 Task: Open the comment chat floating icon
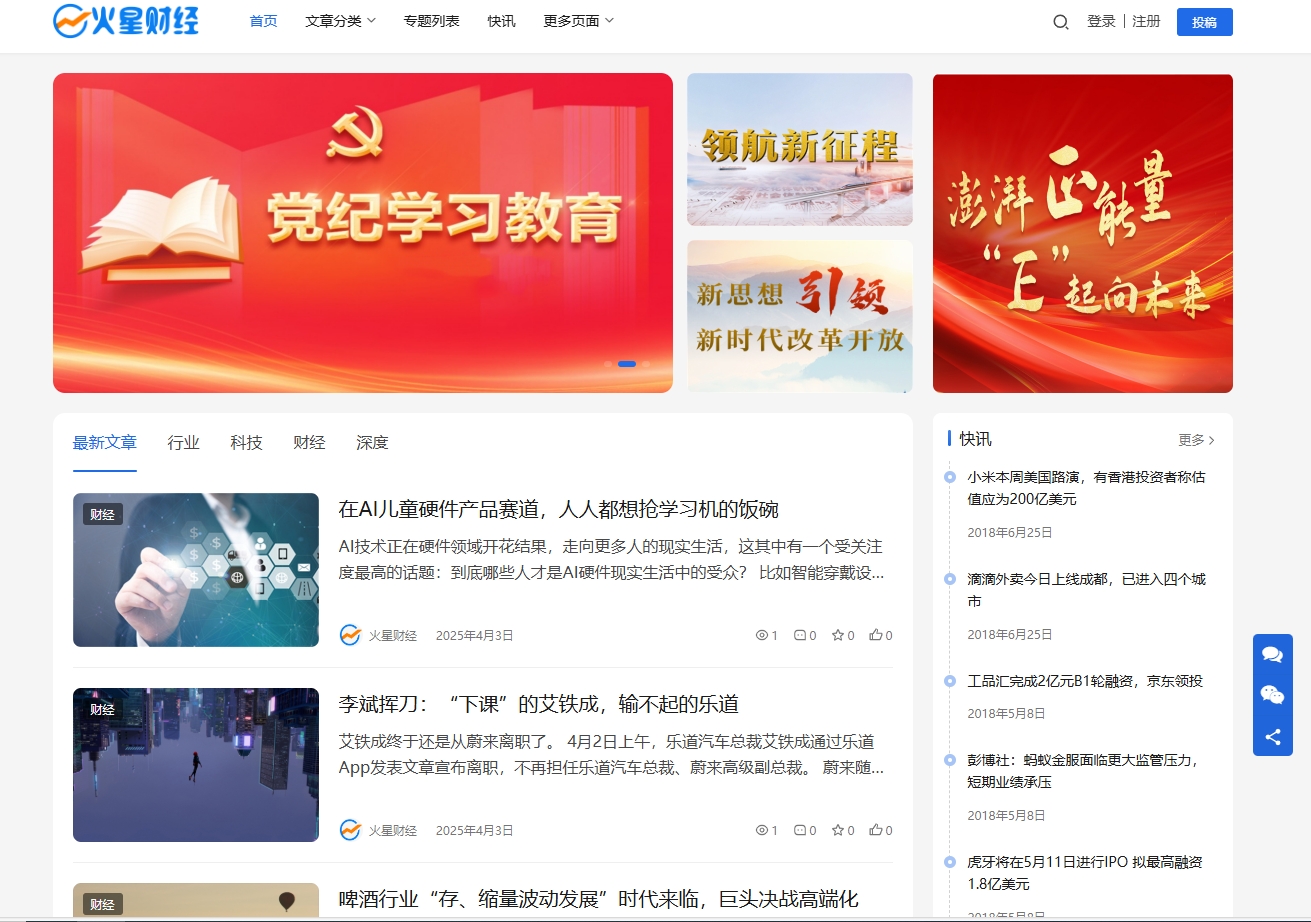pyautogui.click(x=1272, y=655)
